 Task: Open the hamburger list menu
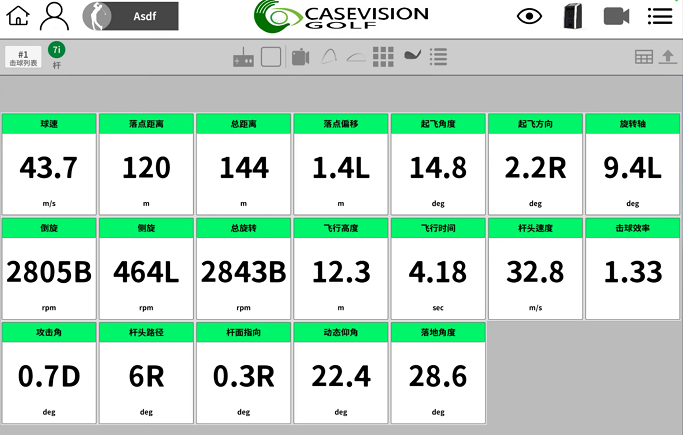660,16
